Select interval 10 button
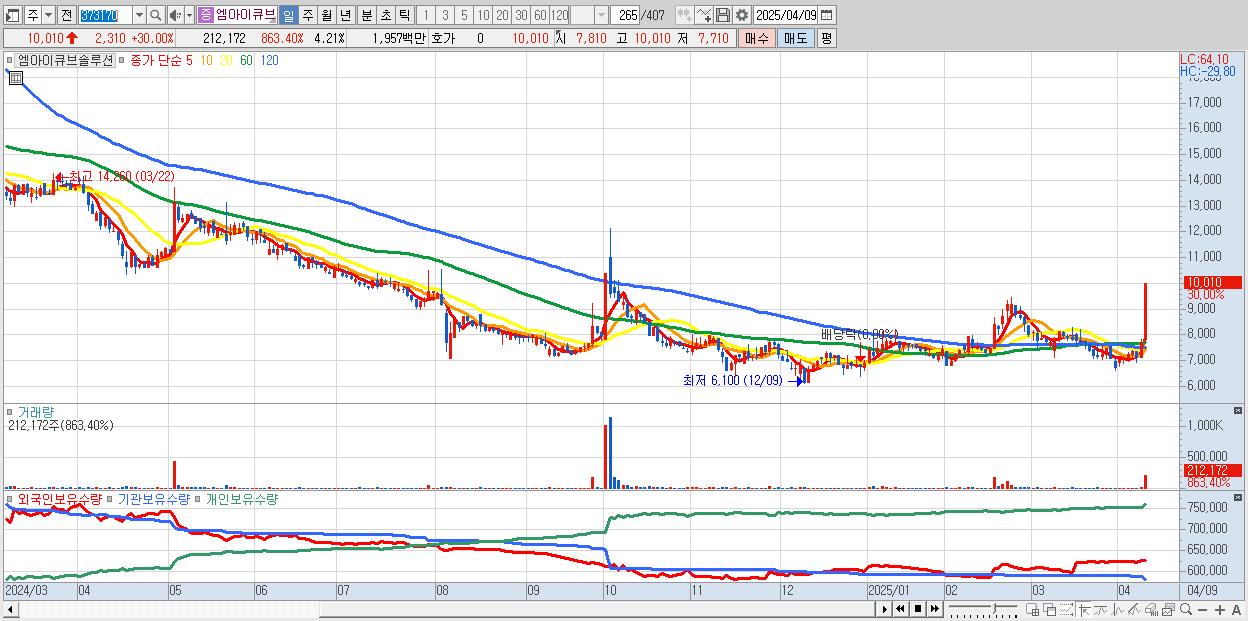Image resolution: width=1248 pixels, height=621 pixels. coord(482,15)
